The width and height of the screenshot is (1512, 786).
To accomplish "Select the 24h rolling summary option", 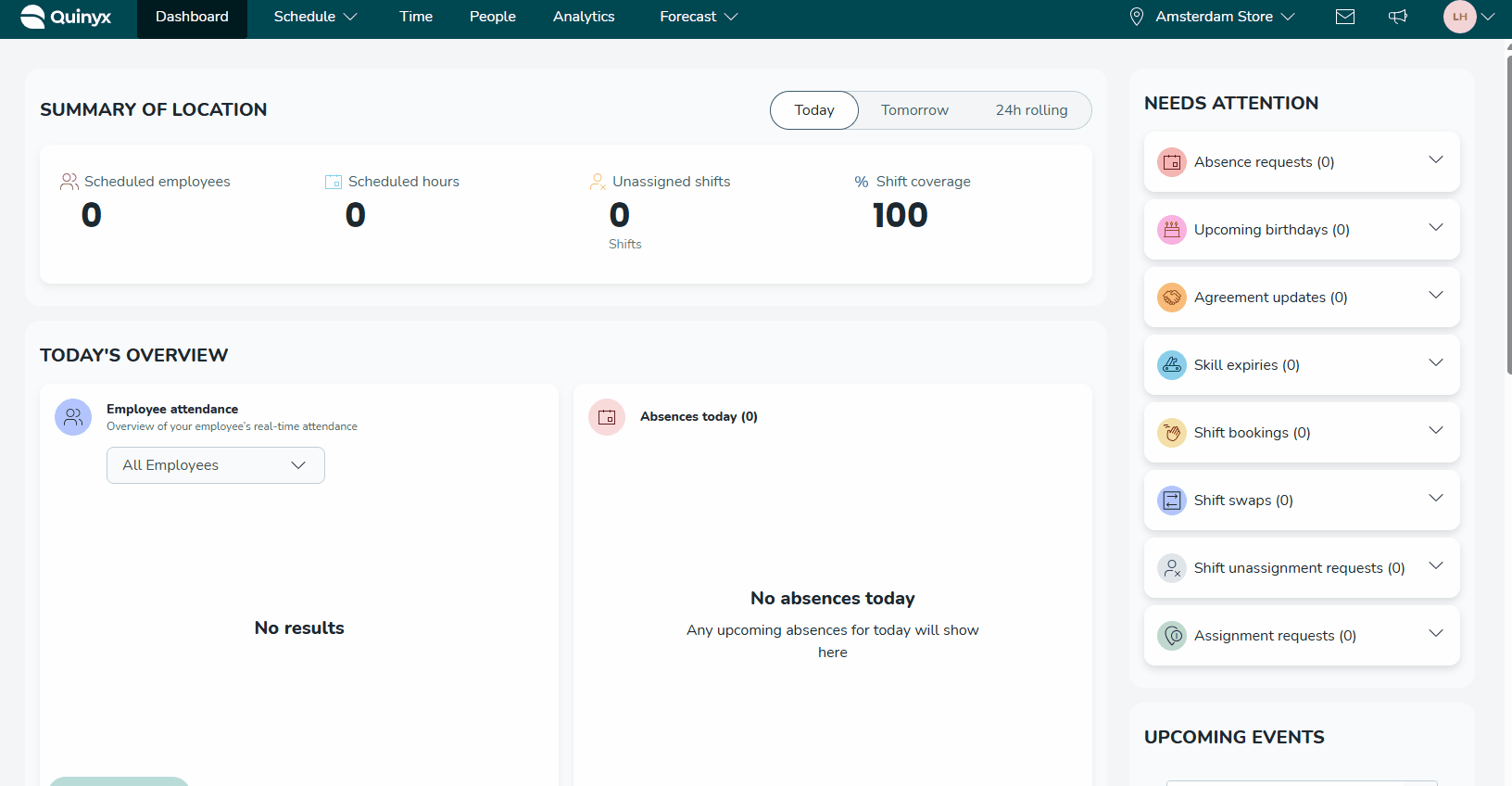I will point(1031,110).
